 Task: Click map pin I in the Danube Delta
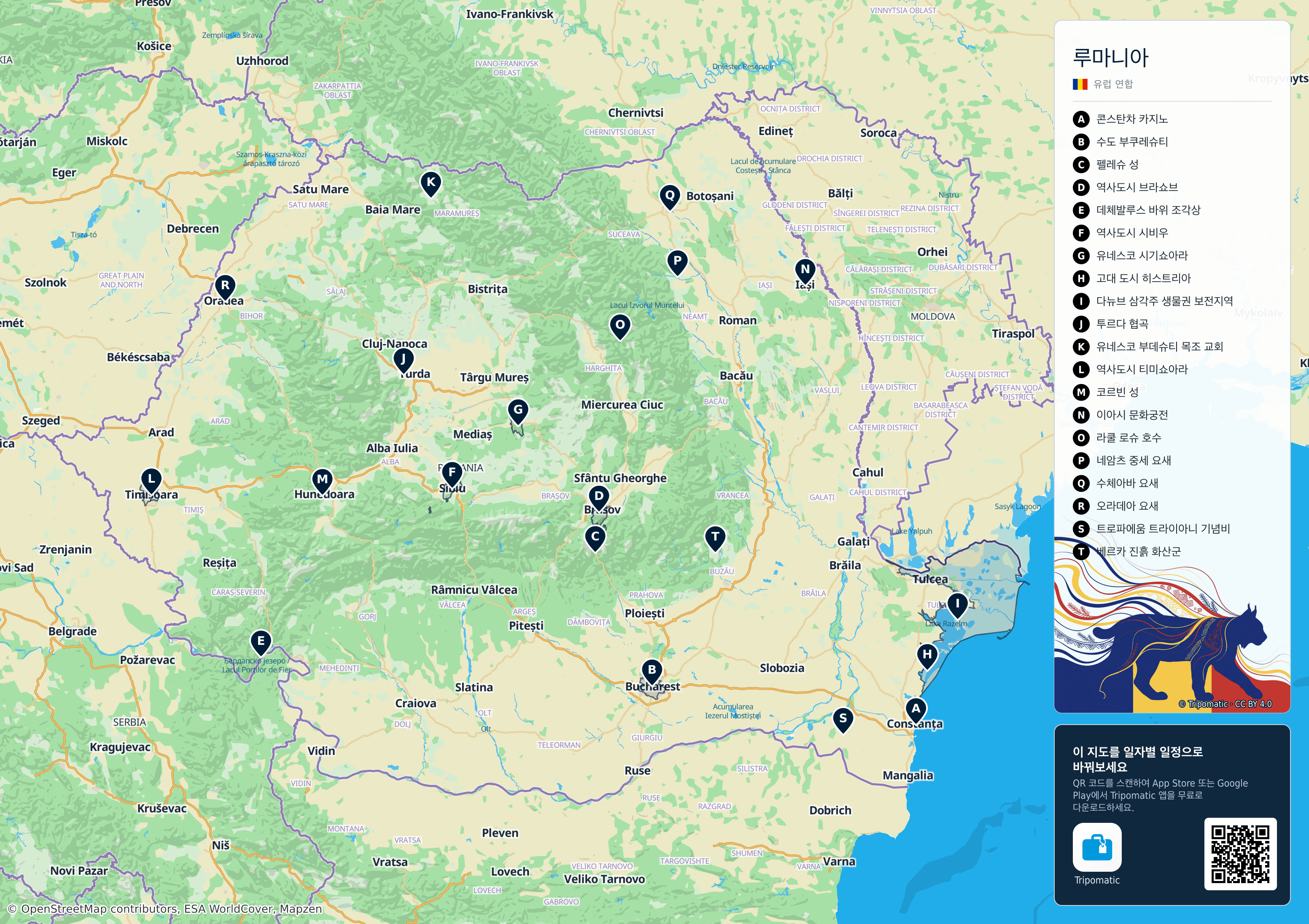coord(957,605)
